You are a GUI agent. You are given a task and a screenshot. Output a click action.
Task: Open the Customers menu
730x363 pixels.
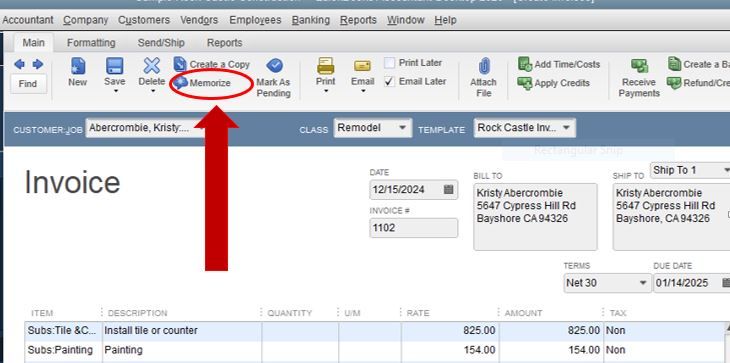click(x=144, y=20)
